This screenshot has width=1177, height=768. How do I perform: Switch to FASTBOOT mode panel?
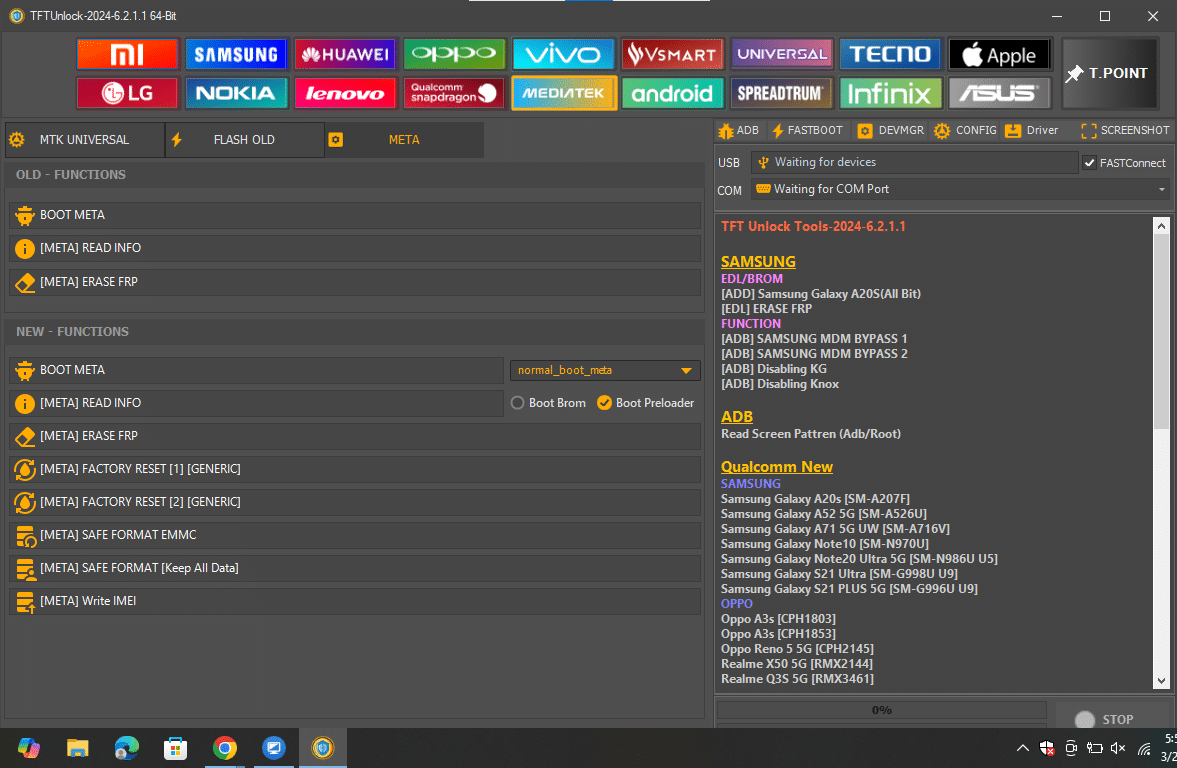click(x=807, y=130)
